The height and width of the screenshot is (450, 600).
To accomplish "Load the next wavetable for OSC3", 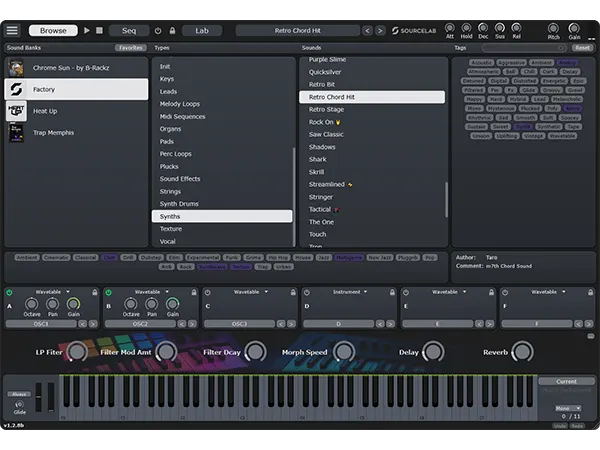I will click(291, 324).
